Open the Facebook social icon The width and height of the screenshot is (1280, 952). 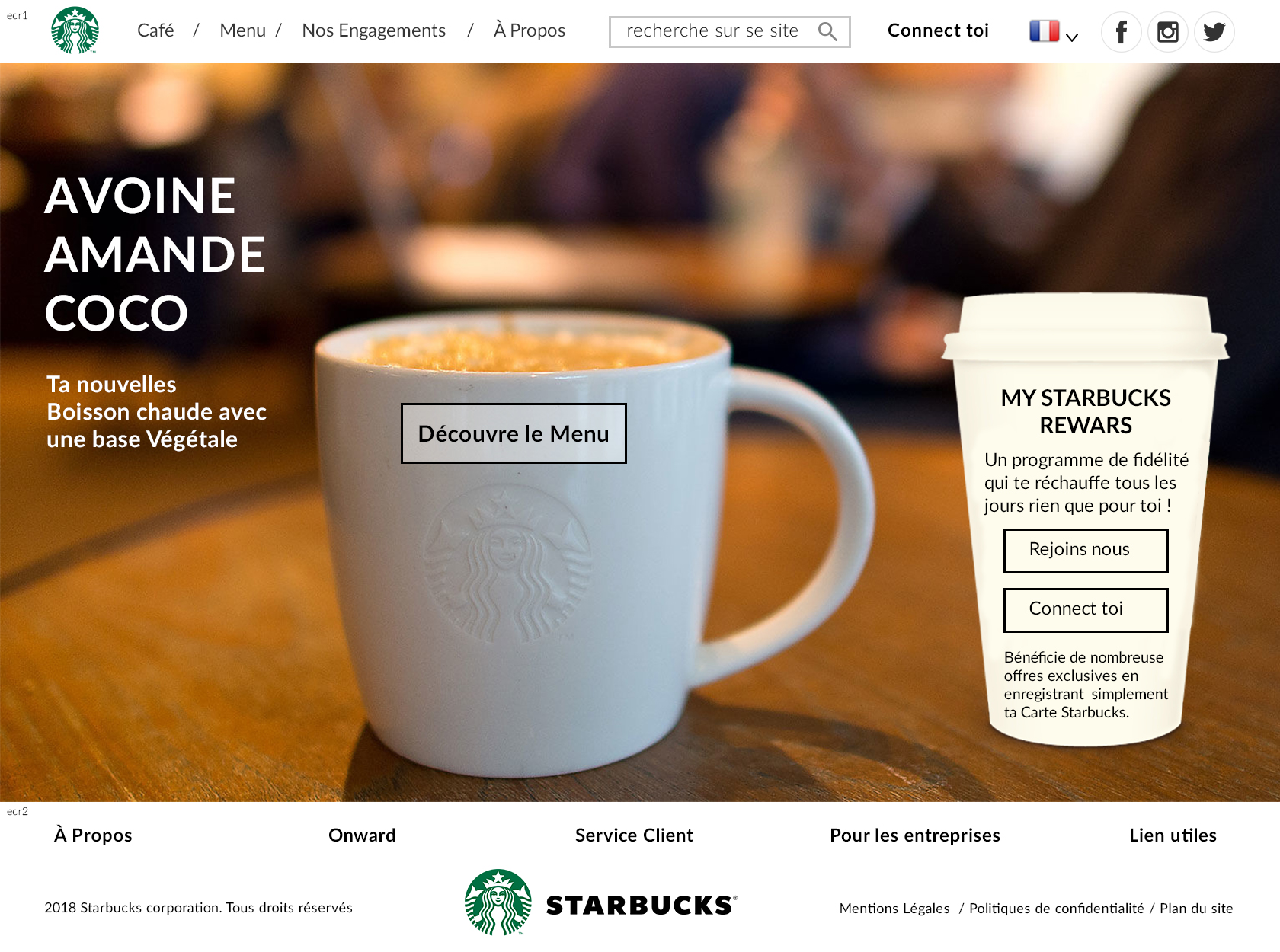(x=1122, y=32)
